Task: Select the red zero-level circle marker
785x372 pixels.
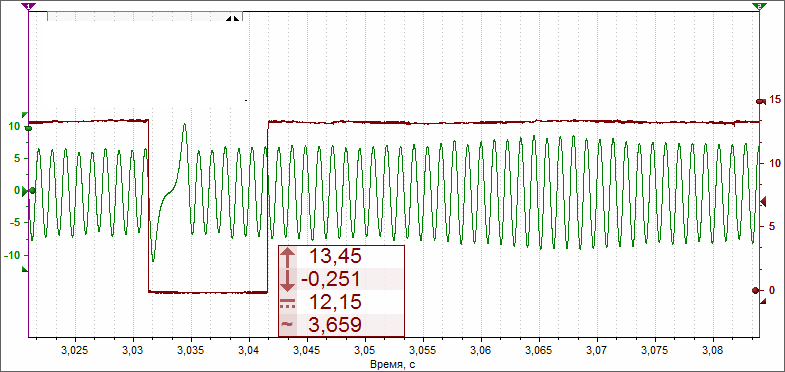Action: tap(755, 290)
